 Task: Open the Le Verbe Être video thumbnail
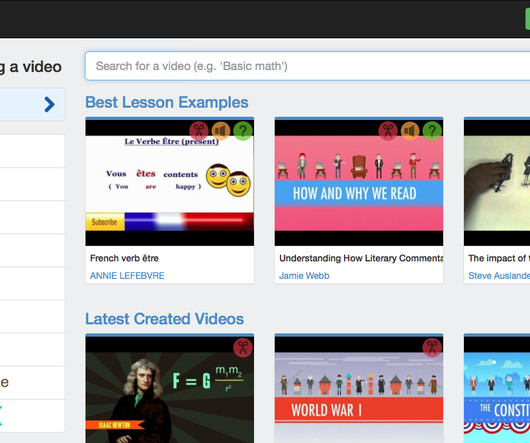click(x=170, y=182)
